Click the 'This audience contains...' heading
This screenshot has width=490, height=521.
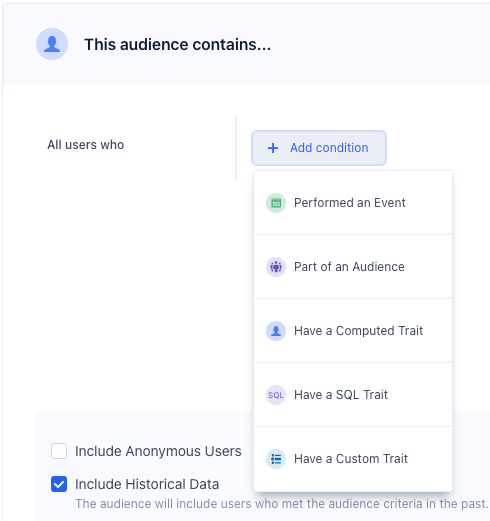coord(177,45)
